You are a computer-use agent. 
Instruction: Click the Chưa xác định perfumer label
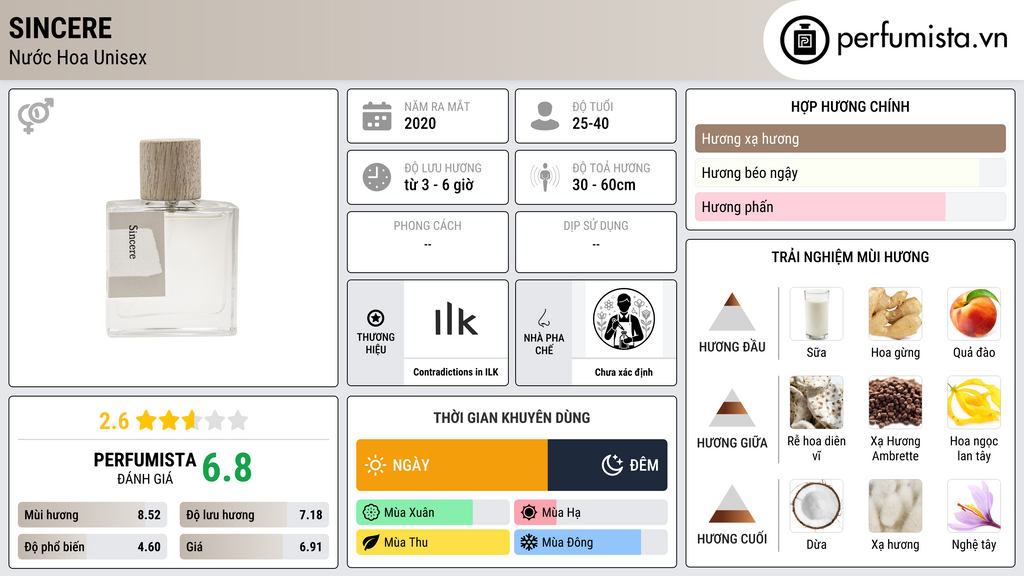[624, 372]
